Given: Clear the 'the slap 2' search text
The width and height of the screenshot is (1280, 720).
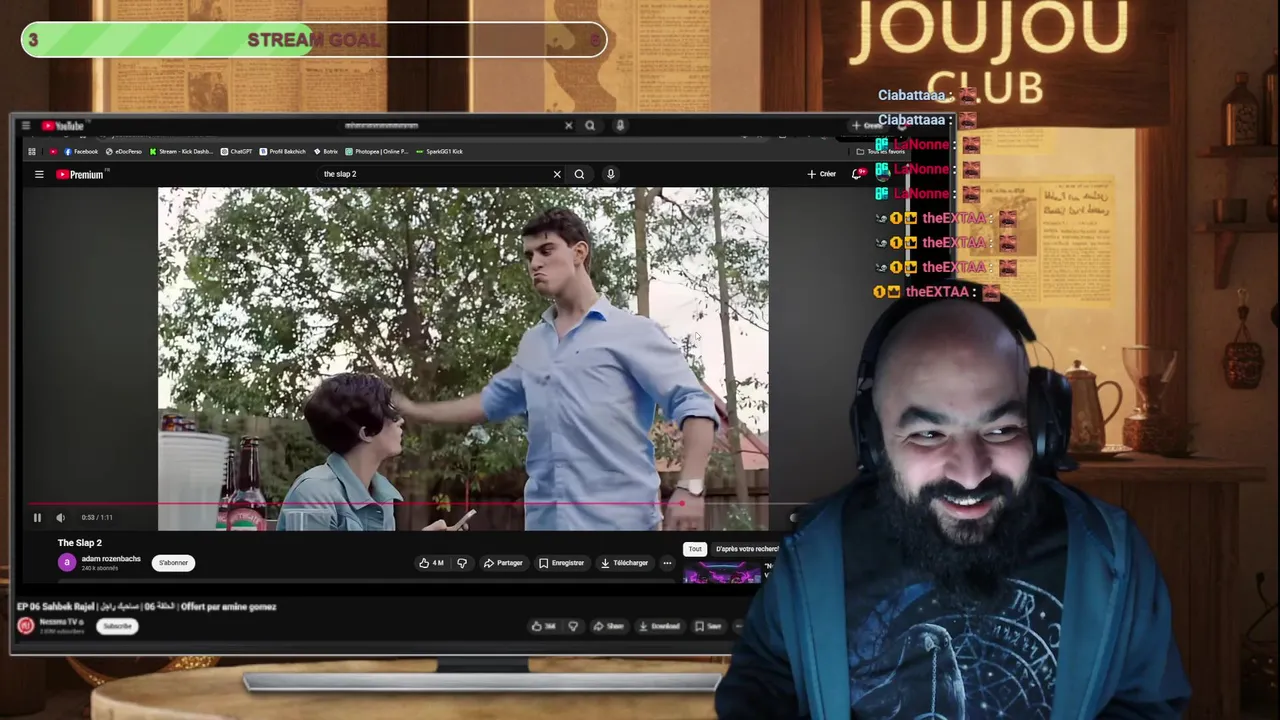Looking at the screenshot, I should pos(557,174).
